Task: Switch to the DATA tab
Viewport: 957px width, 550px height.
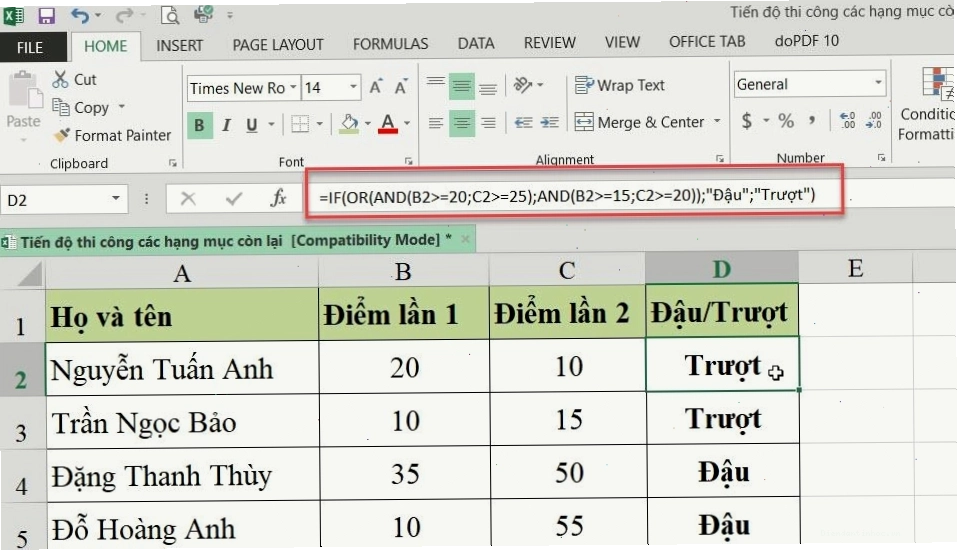Action: pyautogui.click(x=476, y=43)
